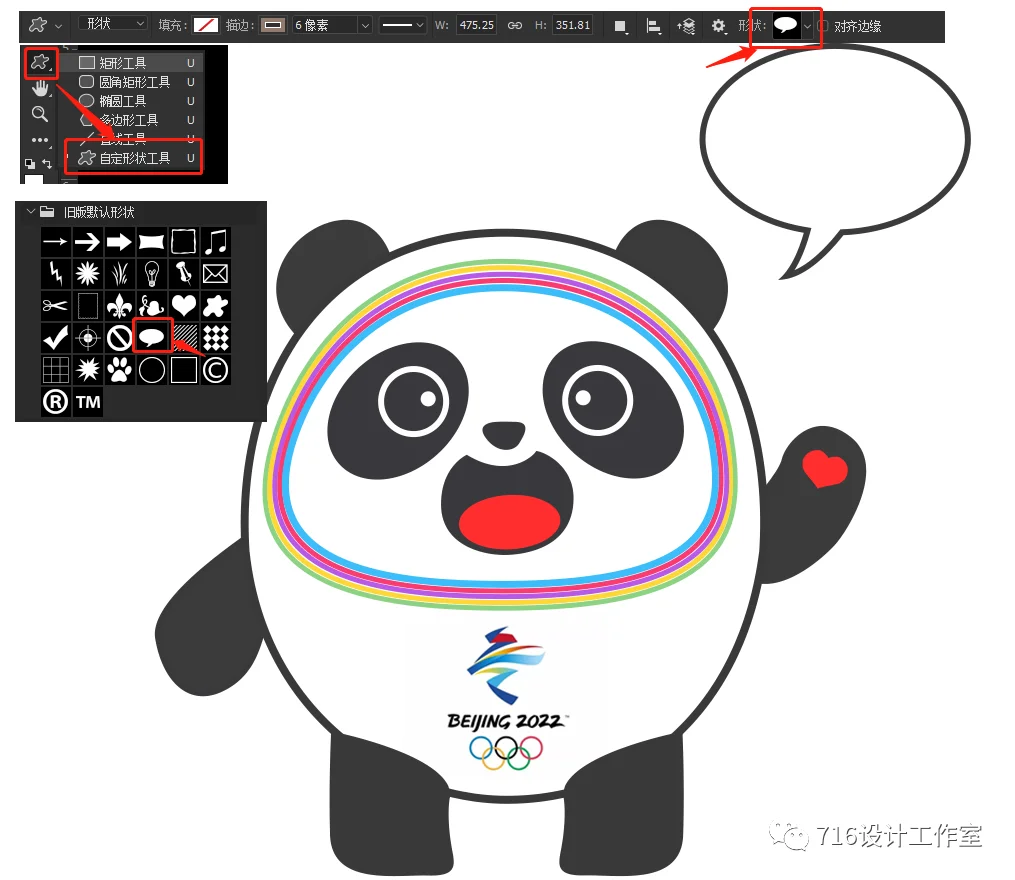Click the 填充 fill color swatch
1015x880 pixels.
[206, 25]
